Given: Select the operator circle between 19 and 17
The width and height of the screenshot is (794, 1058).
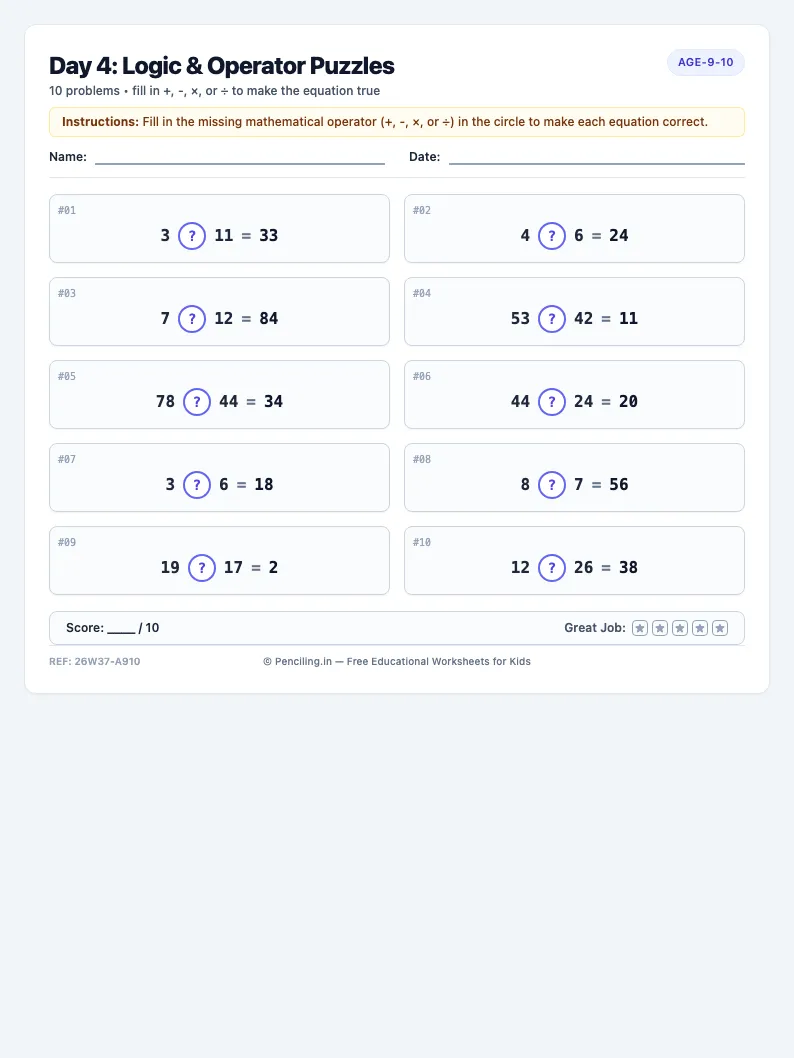Looking at the screenshot, I should click(x=202, y=567).
